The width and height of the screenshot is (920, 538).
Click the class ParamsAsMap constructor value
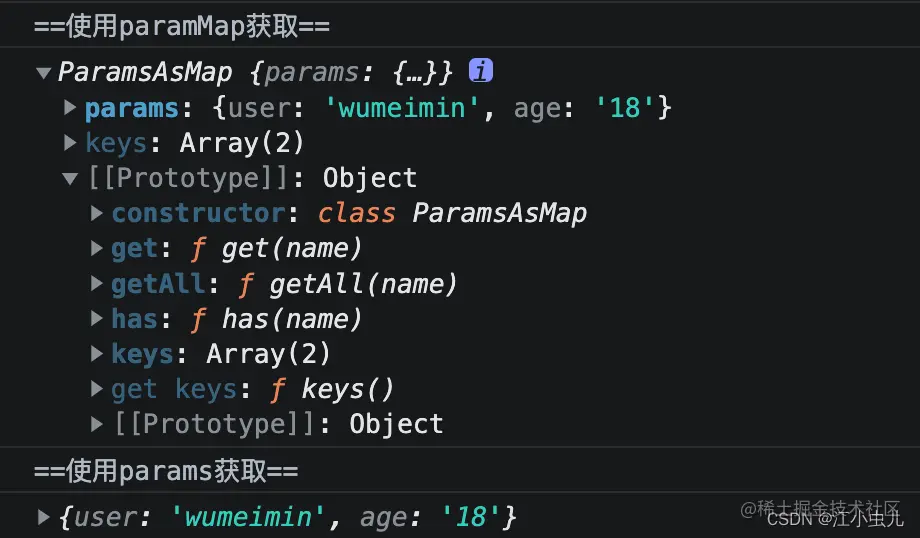click(452, 214)
